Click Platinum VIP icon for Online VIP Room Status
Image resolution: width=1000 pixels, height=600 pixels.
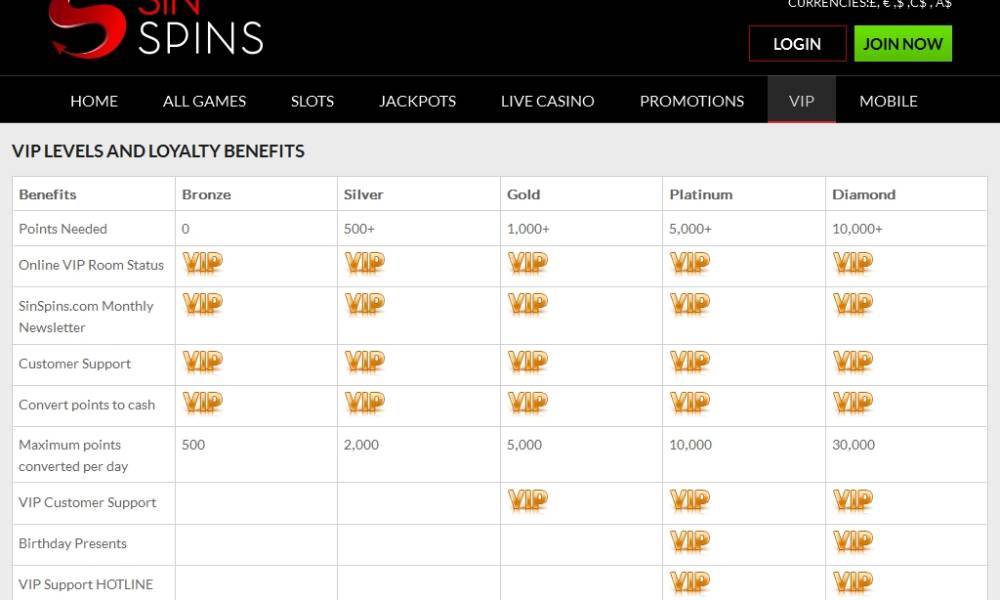690,263
